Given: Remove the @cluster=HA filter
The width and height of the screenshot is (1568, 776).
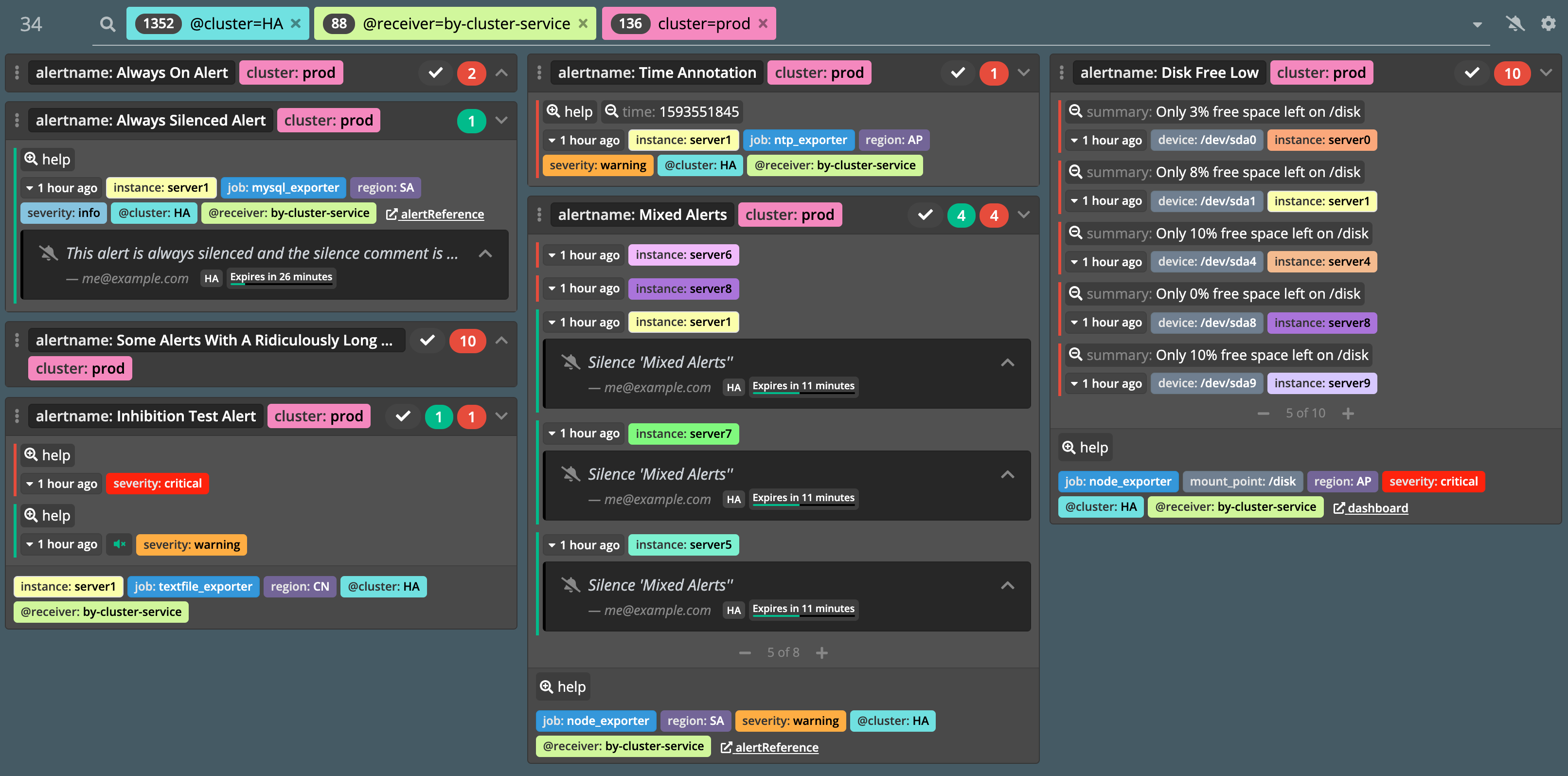Looking at the screenshot, I should [296, 24].
